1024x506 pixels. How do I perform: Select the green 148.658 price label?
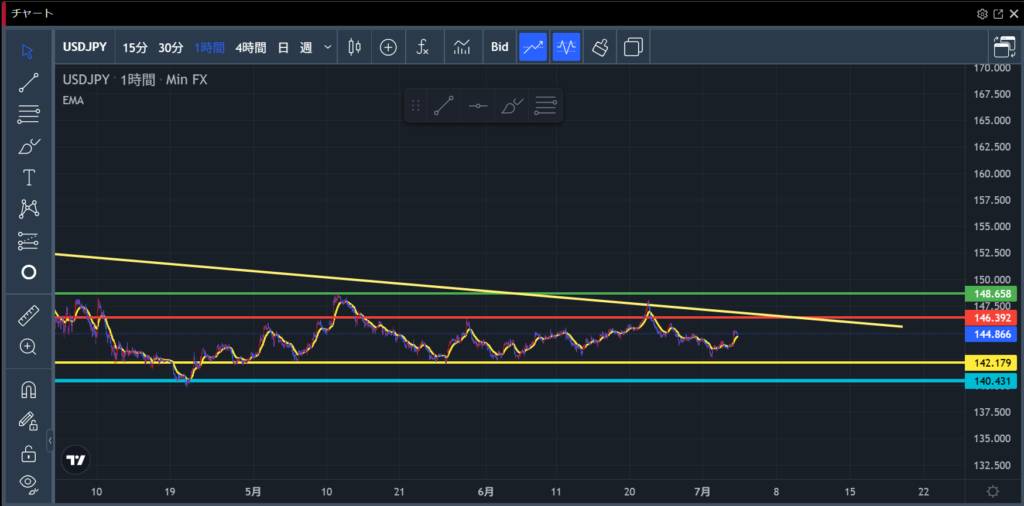(990, 294)
